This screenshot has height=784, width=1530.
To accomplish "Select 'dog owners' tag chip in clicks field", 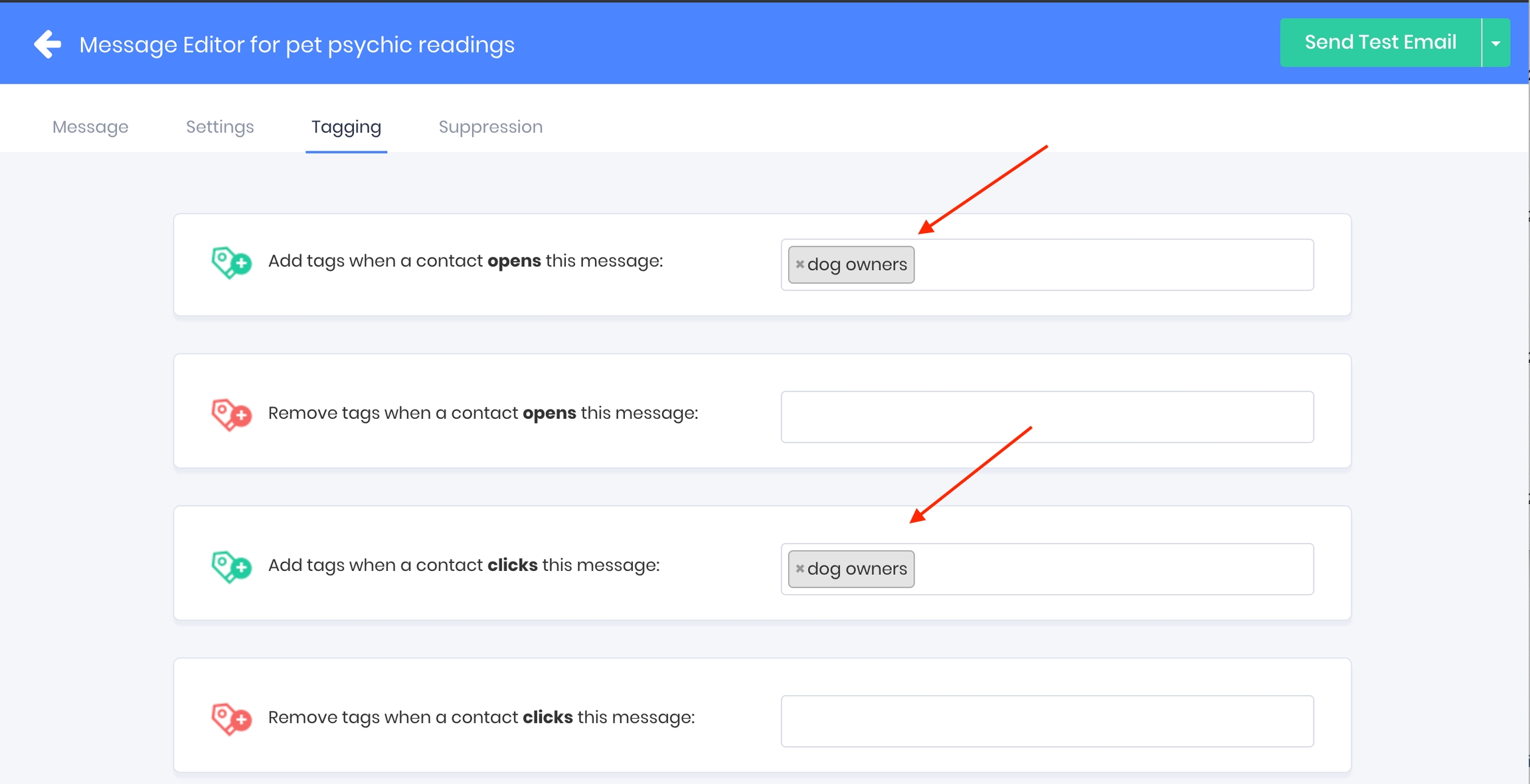I will [857, 569].
